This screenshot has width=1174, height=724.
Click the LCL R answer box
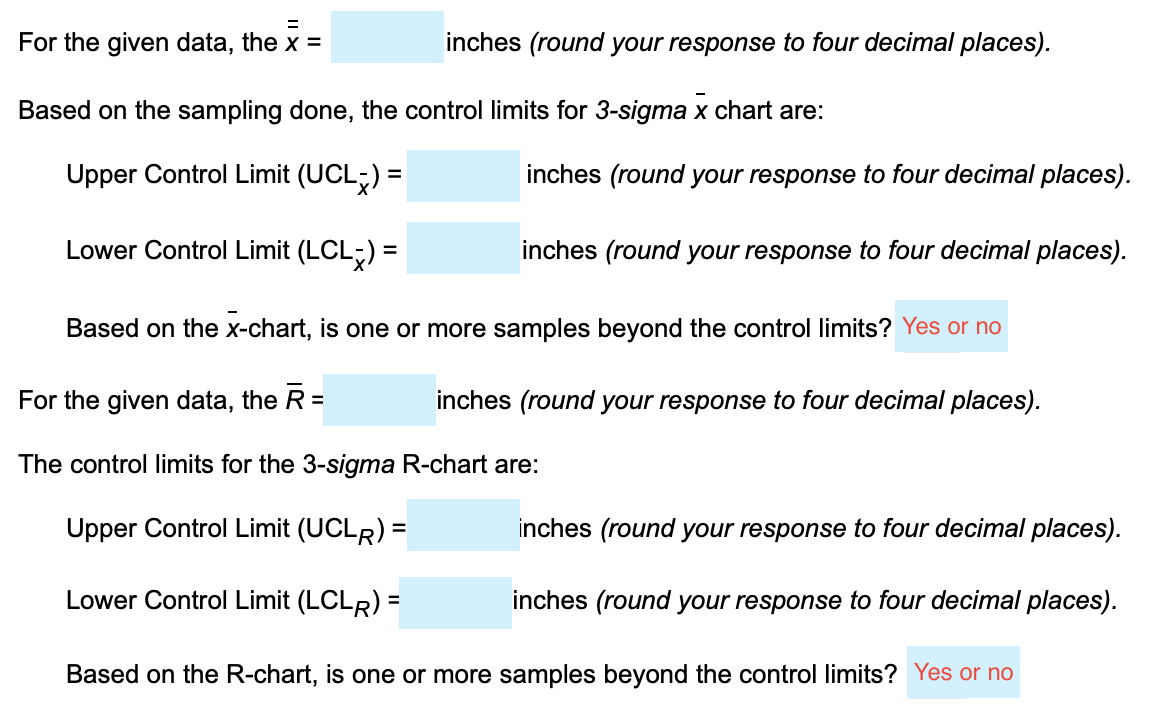(455, 600)
